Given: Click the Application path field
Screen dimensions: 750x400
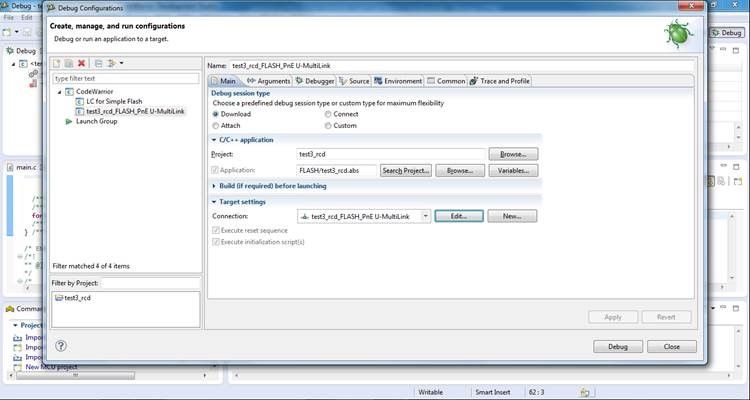Looking at the screenshot, I should coord(336,171).
